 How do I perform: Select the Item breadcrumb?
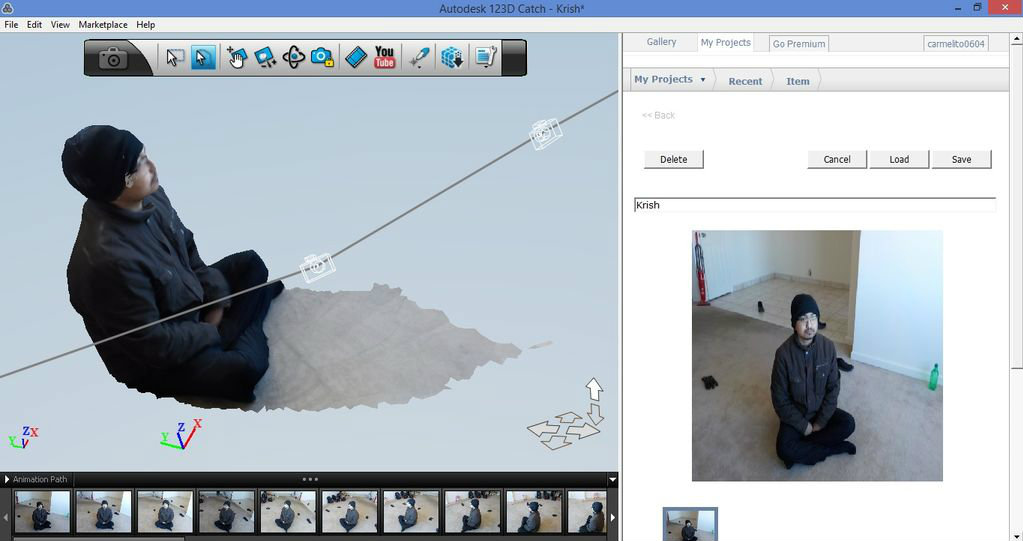tap(797, 81)
